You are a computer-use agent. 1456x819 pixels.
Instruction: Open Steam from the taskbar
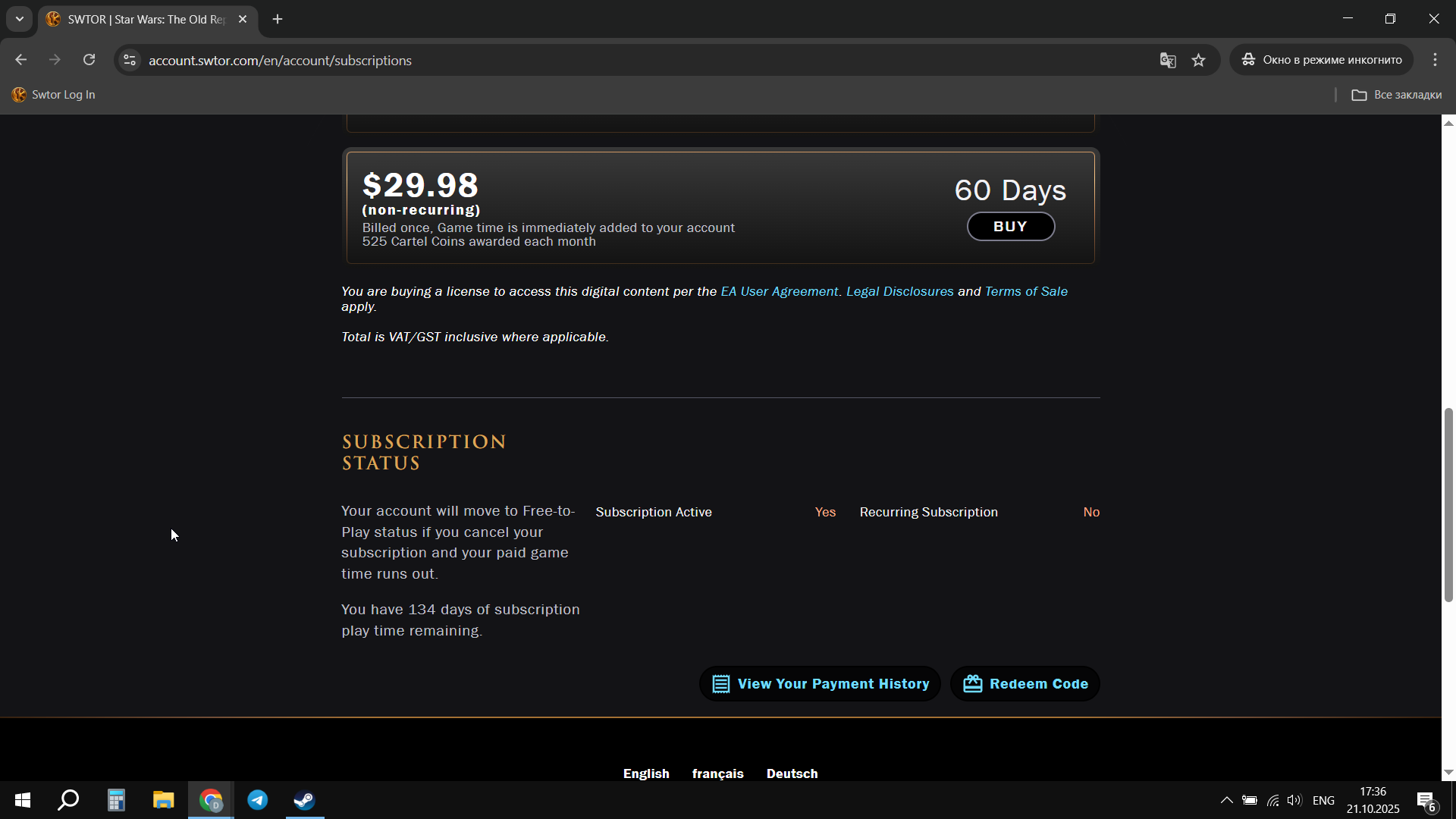[x=305, y=800]
